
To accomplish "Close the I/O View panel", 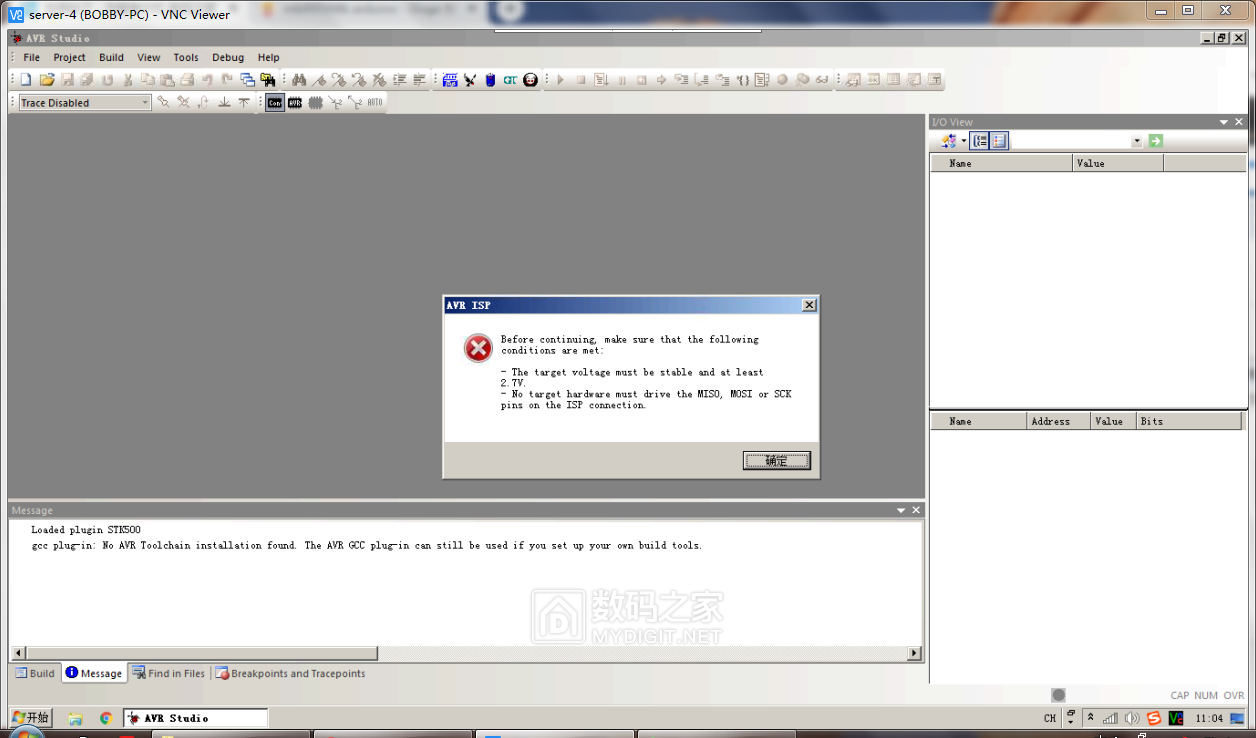I will [x=1240, y=122].
